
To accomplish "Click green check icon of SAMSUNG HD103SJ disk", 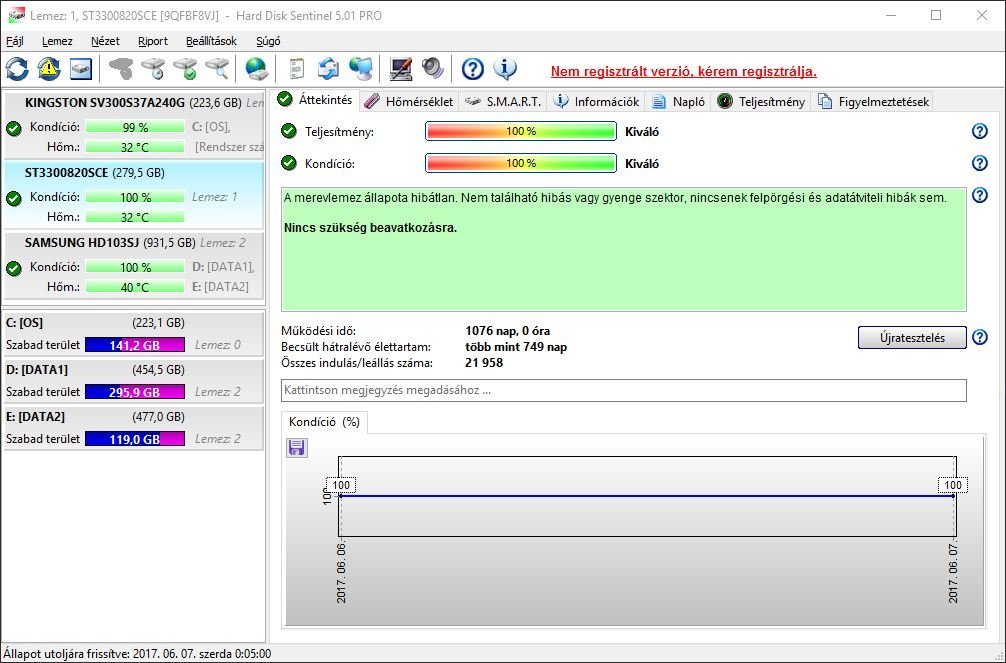I will (13, 268).
